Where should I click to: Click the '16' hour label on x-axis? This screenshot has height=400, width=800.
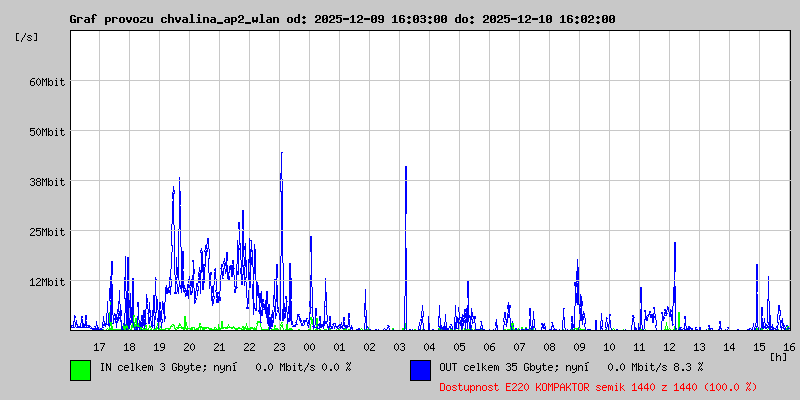[789, 347]
